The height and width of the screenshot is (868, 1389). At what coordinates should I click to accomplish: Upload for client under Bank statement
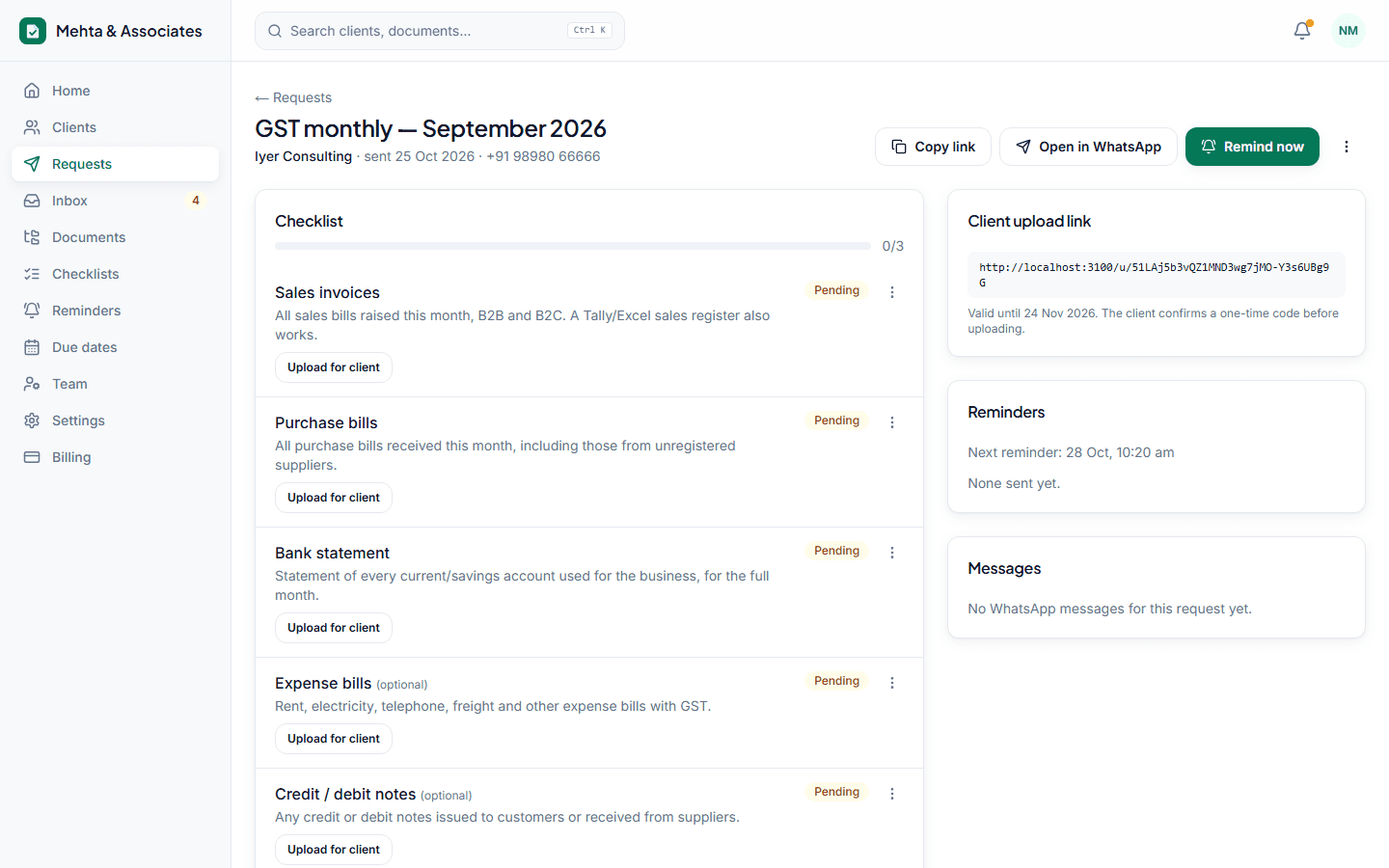pyautogui.click(x=334, y=628)
